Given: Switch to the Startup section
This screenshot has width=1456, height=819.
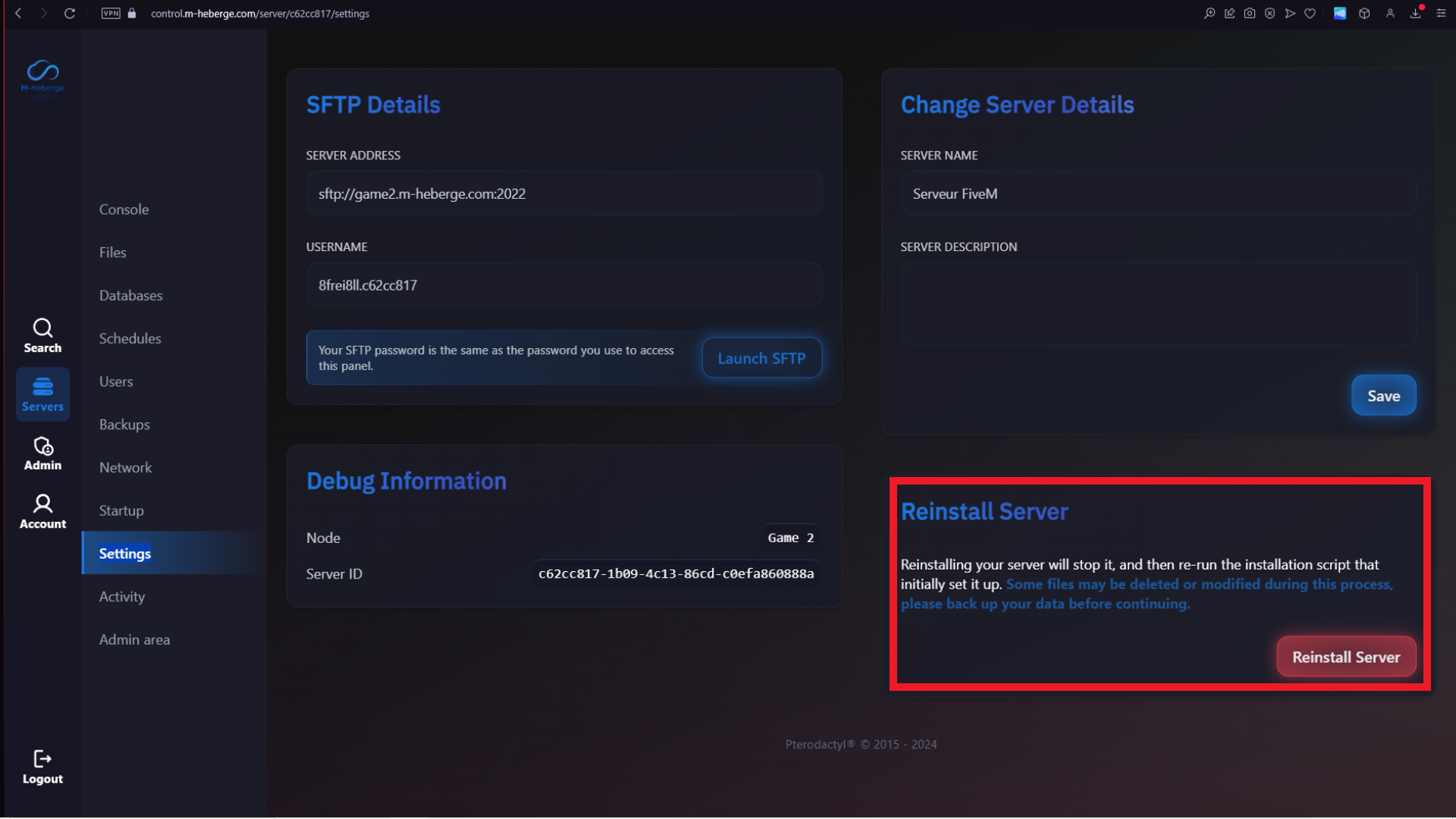Looking at the screenshot, I should [121, 510].
